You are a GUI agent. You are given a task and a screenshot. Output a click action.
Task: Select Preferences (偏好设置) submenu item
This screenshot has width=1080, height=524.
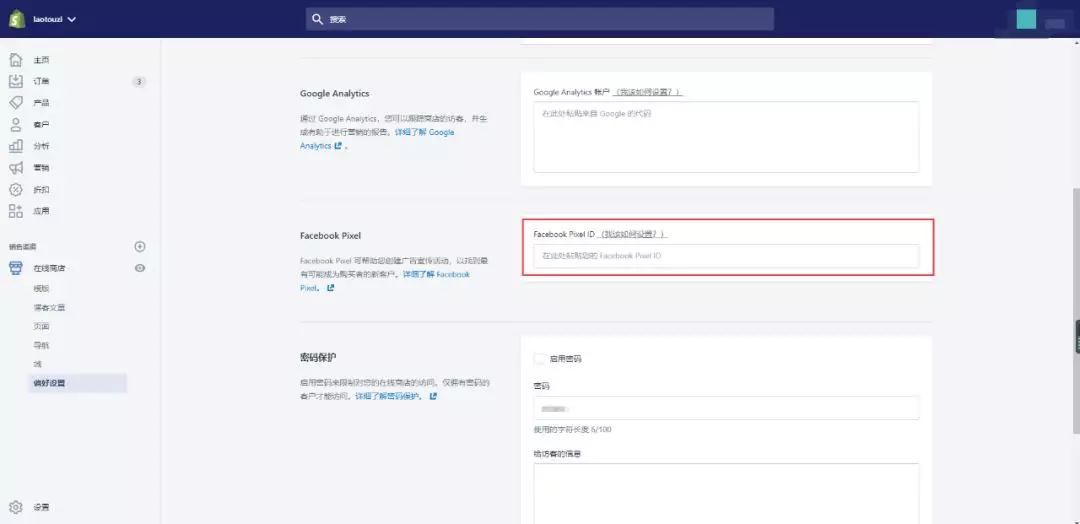coord(77,383)
